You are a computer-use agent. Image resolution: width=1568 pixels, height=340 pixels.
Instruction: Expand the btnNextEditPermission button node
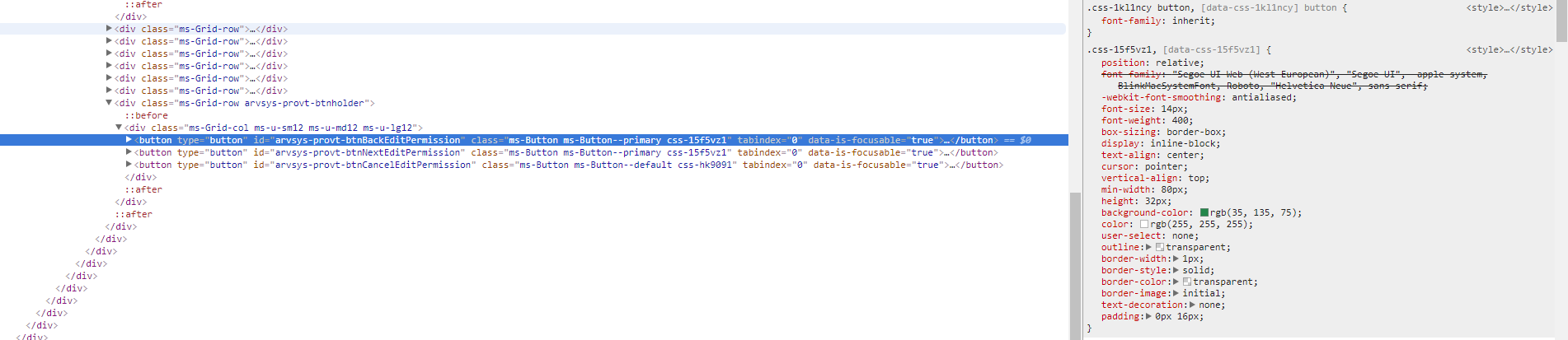129,152
